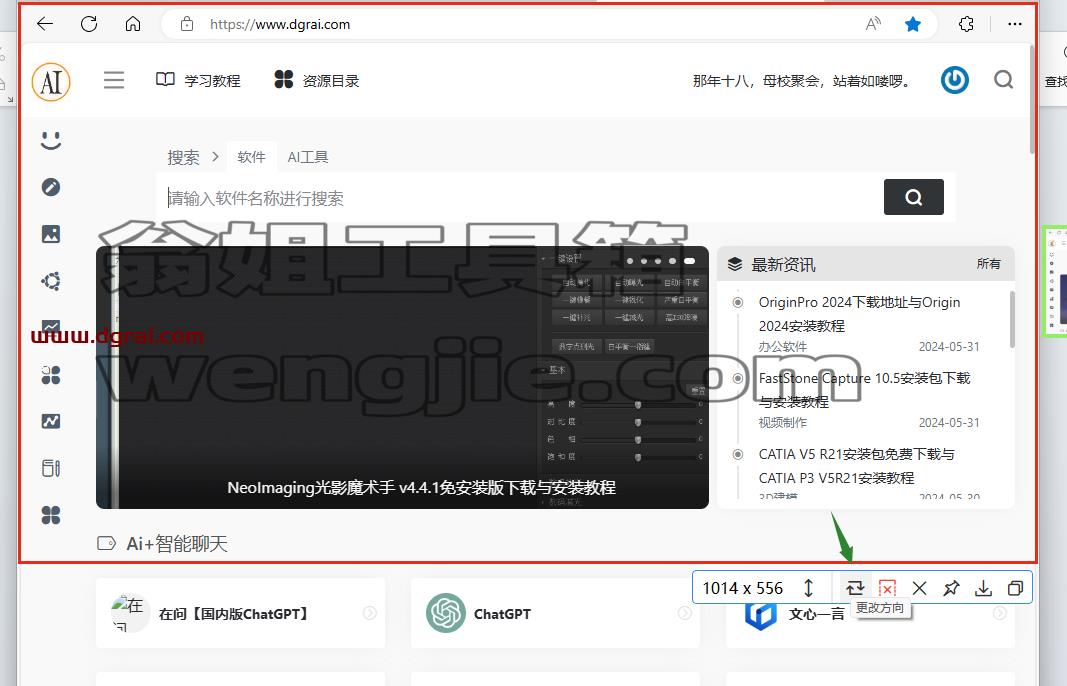Click the main page vertical scrollbar
Image resolution: width=1067 pixels, height=686 pixels.
[1032, 99]
